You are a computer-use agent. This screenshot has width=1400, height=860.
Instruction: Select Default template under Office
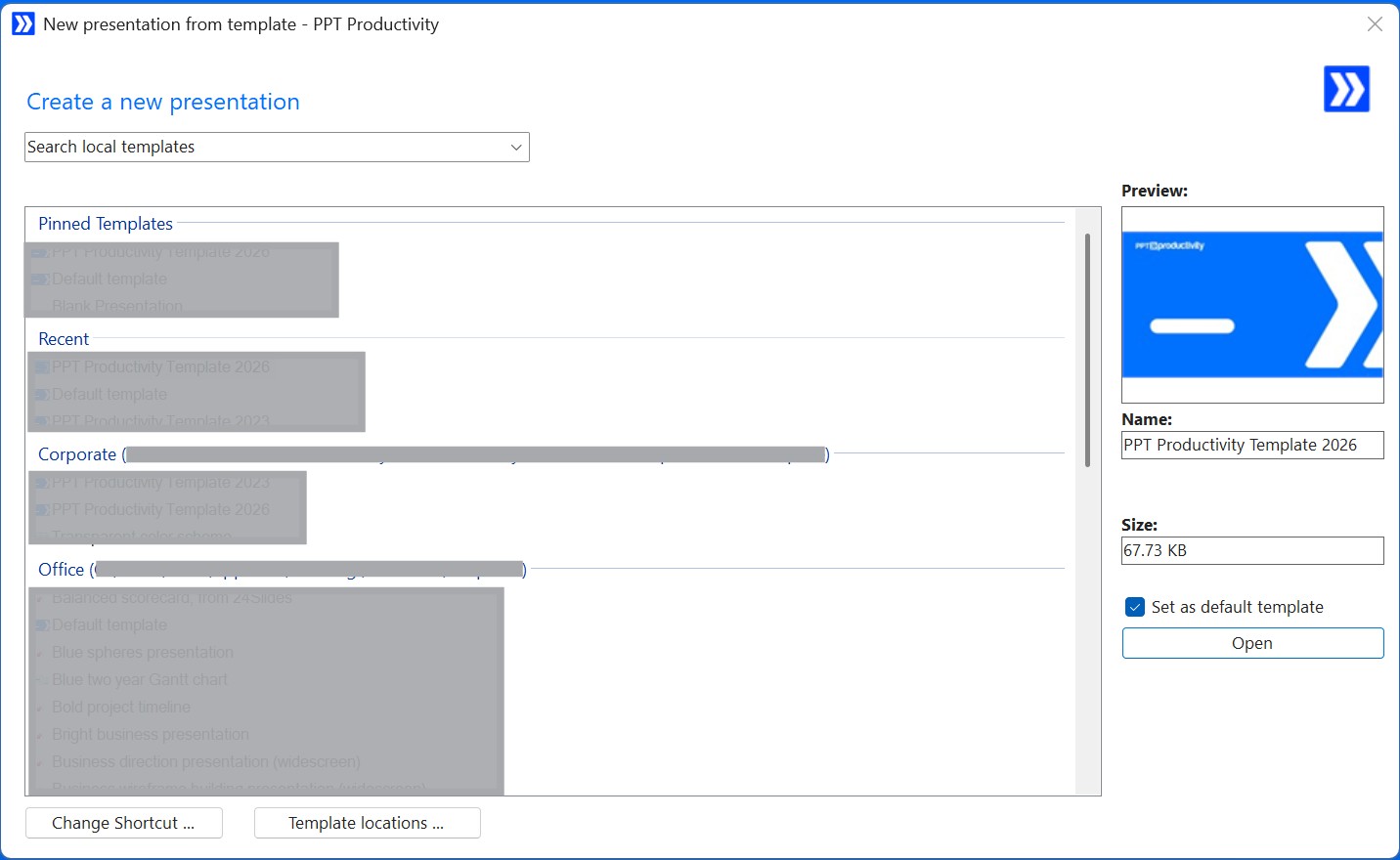[x=109, y=624]
